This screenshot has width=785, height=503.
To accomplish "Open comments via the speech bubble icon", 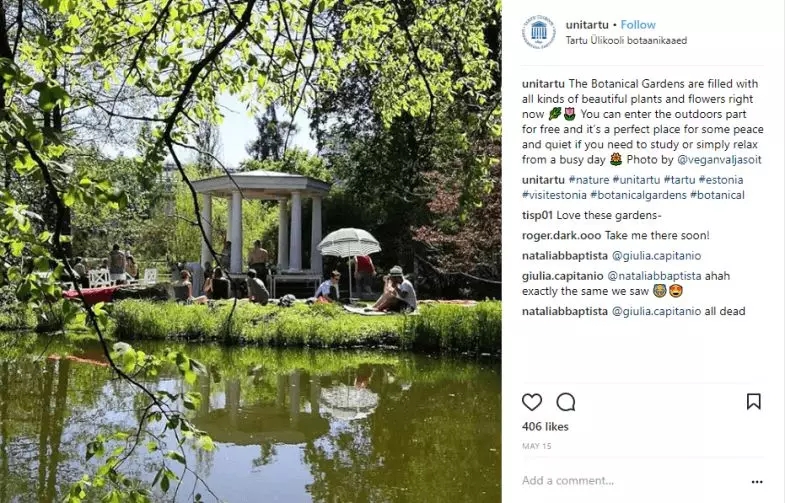I will pyautogui.click(x=566, y=401).
